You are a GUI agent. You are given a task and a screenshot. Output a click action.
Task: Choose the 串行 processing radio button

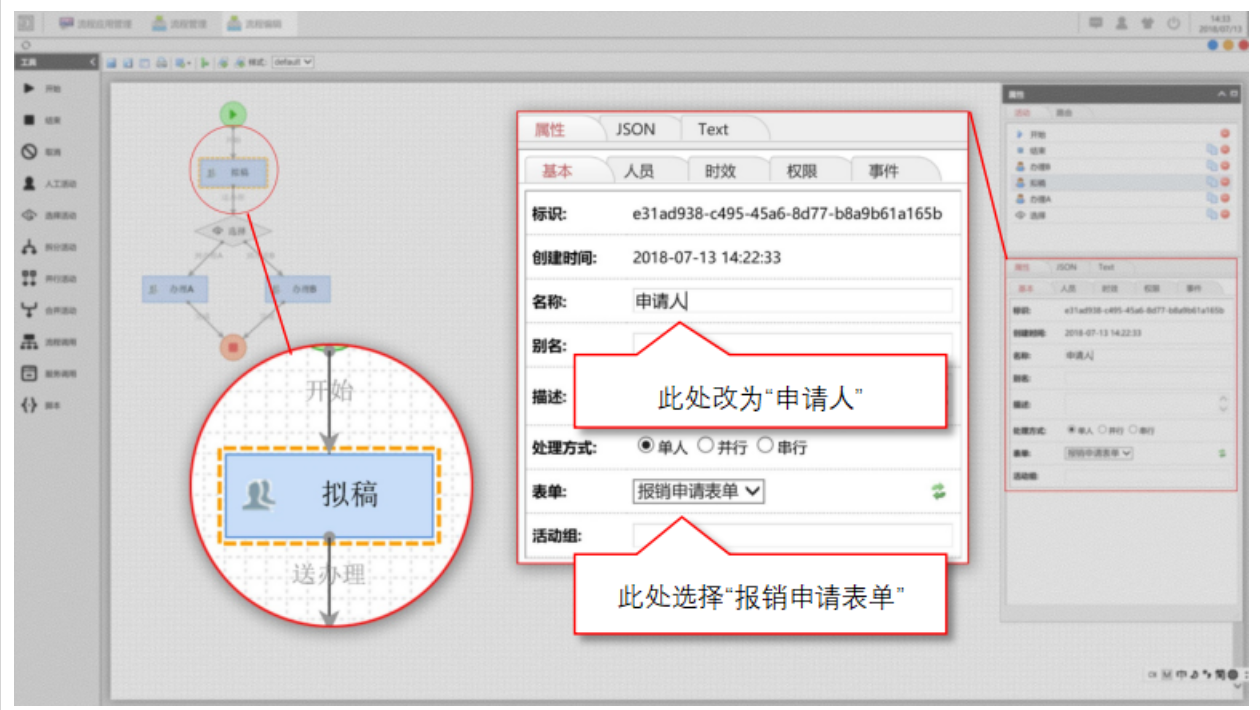click(x=765, y=446)
